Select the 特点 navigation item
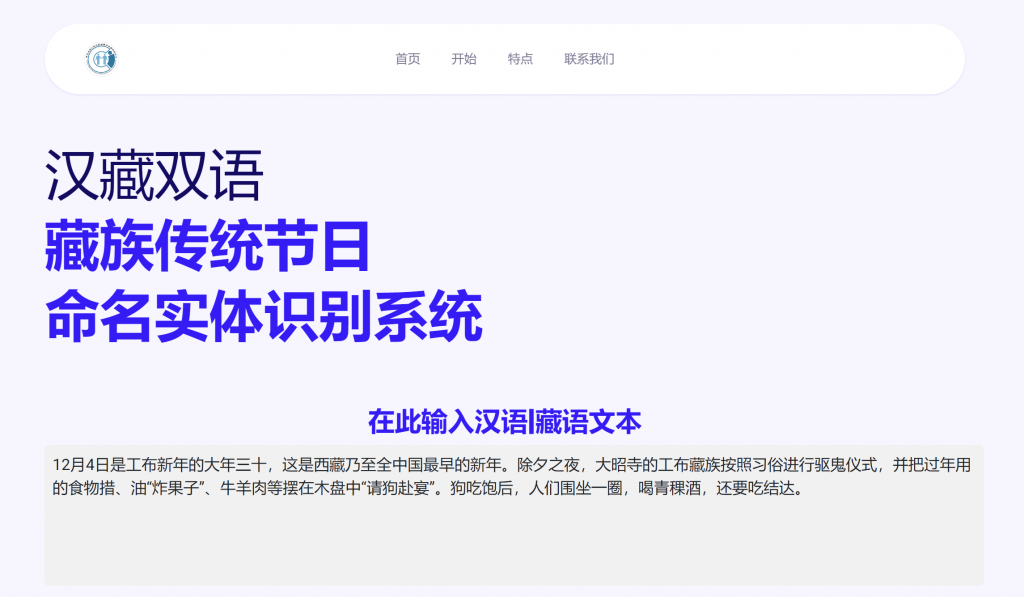The image size is (1024, 597). [x=520, y=59]
